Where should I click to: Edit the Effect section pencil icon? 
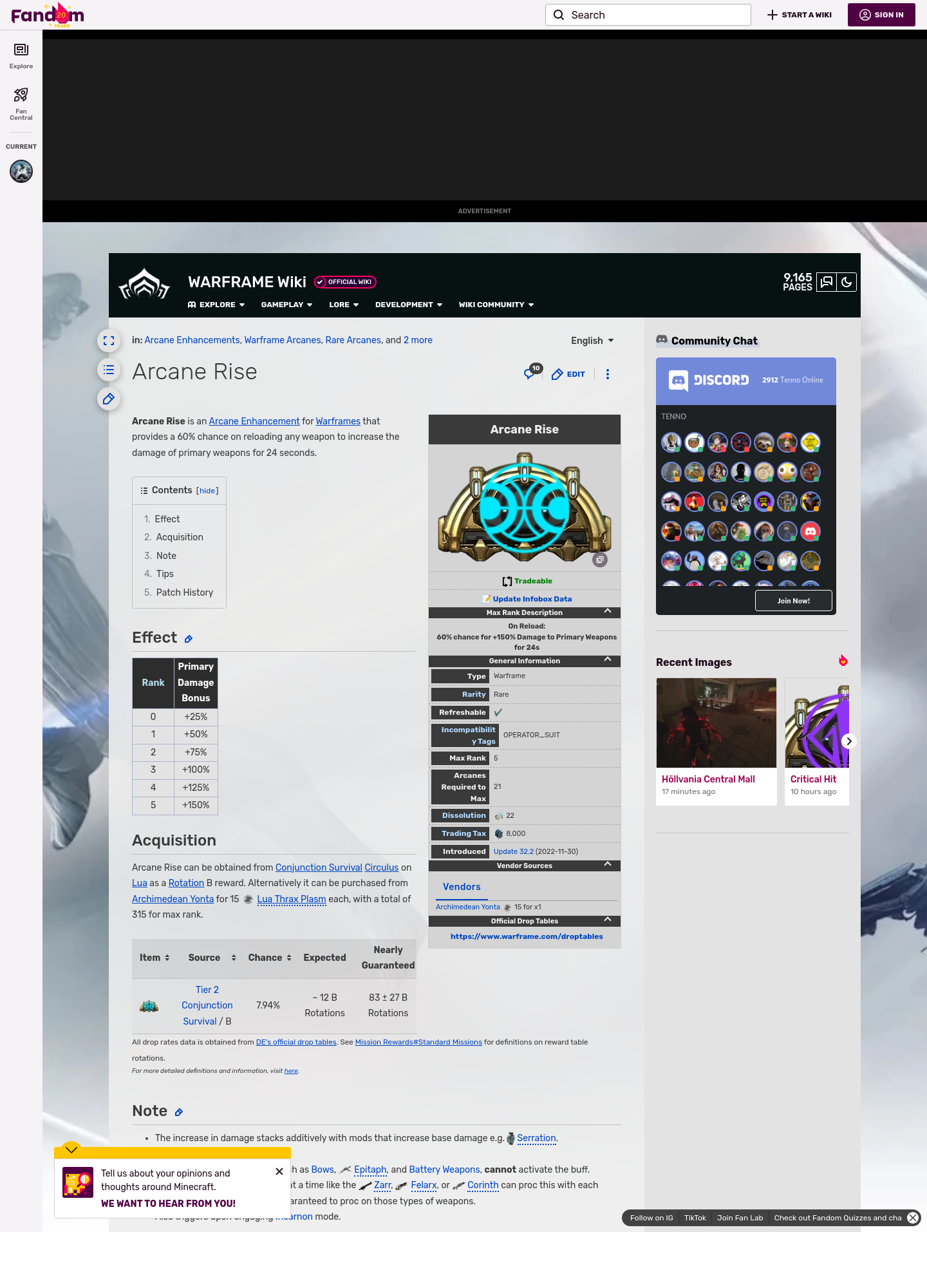point(189,639)
